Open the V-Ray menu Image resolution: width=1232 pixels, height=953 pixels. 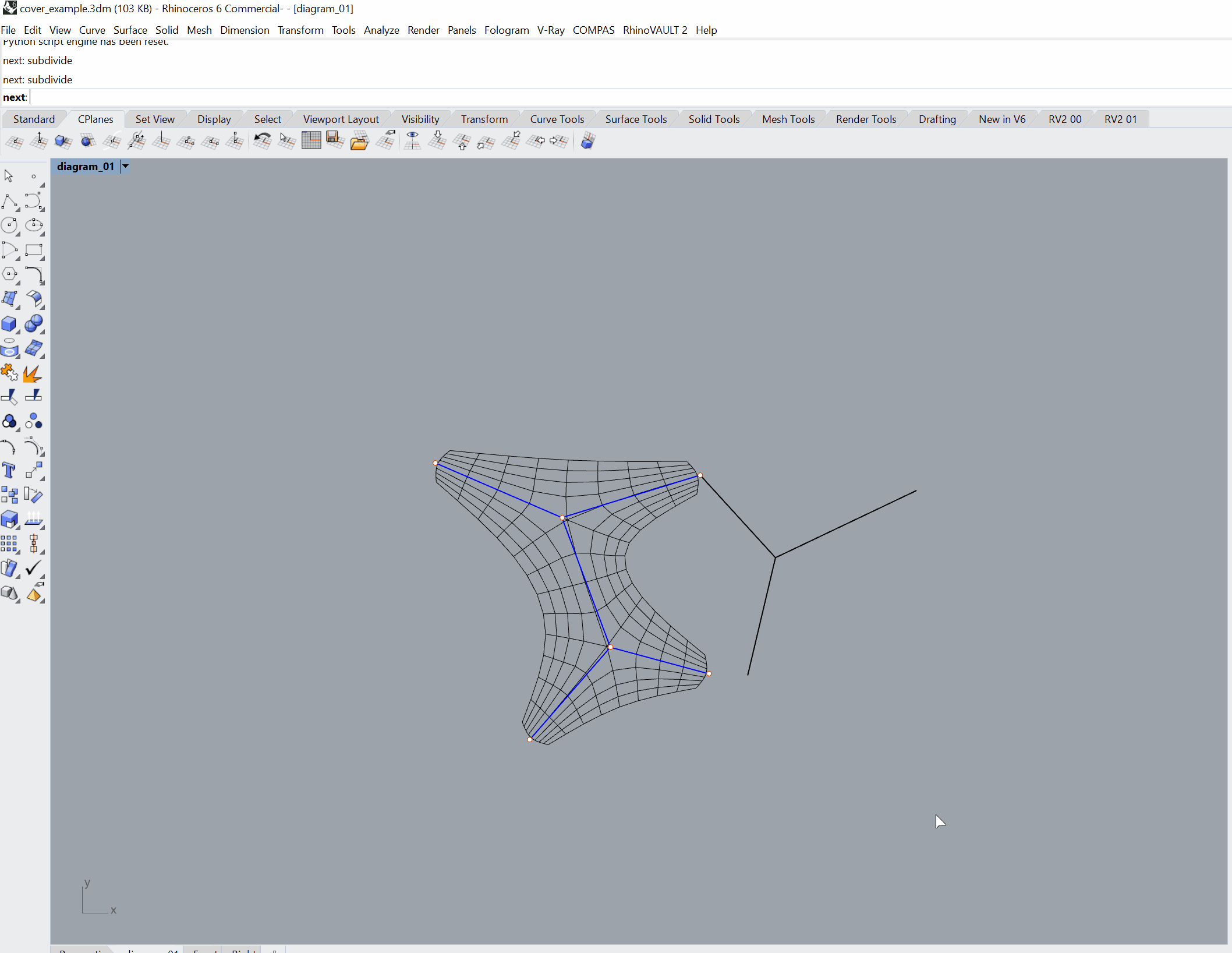pyautogui.click(x=551, y=30)
